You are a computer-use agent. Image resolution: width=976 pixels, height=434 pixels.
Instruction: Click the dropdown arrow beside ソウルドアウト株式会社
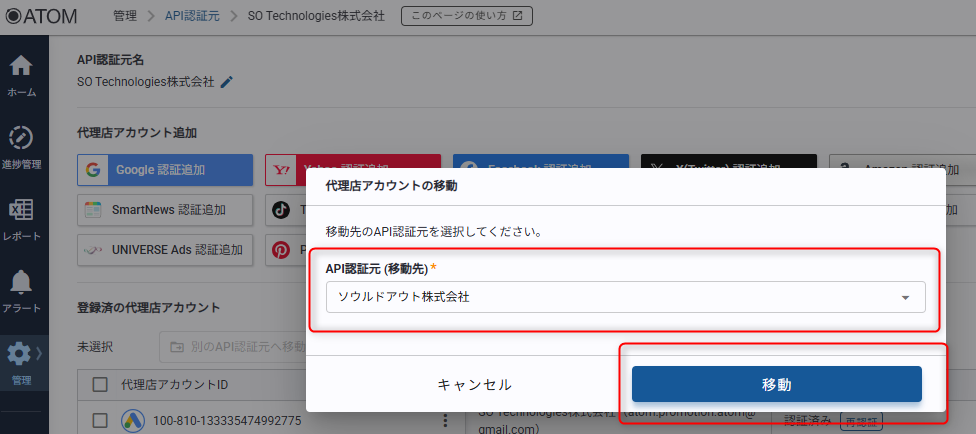(905, 298)
